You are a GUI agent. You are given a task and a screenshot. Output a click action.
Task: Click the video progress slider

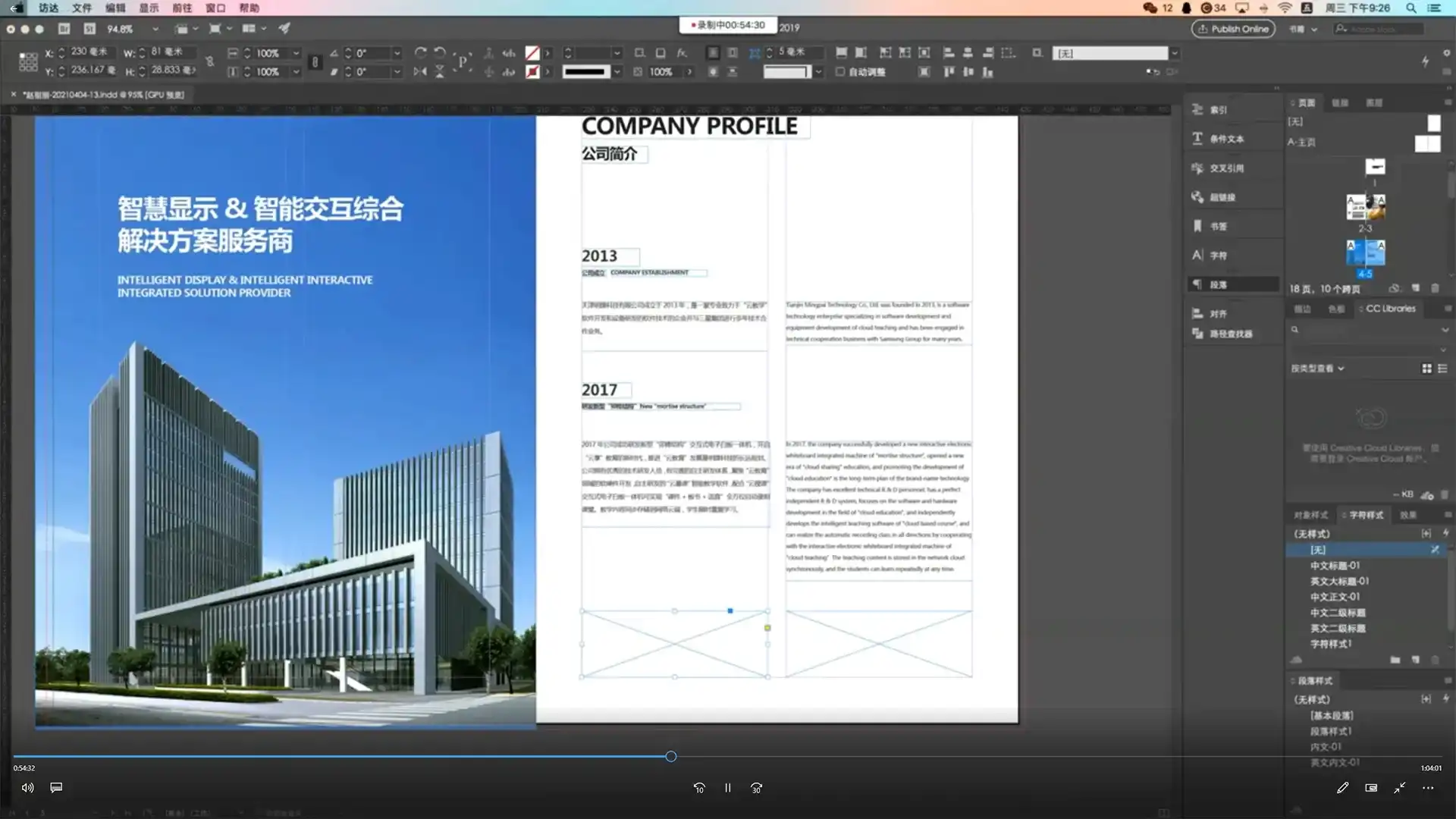670,756
